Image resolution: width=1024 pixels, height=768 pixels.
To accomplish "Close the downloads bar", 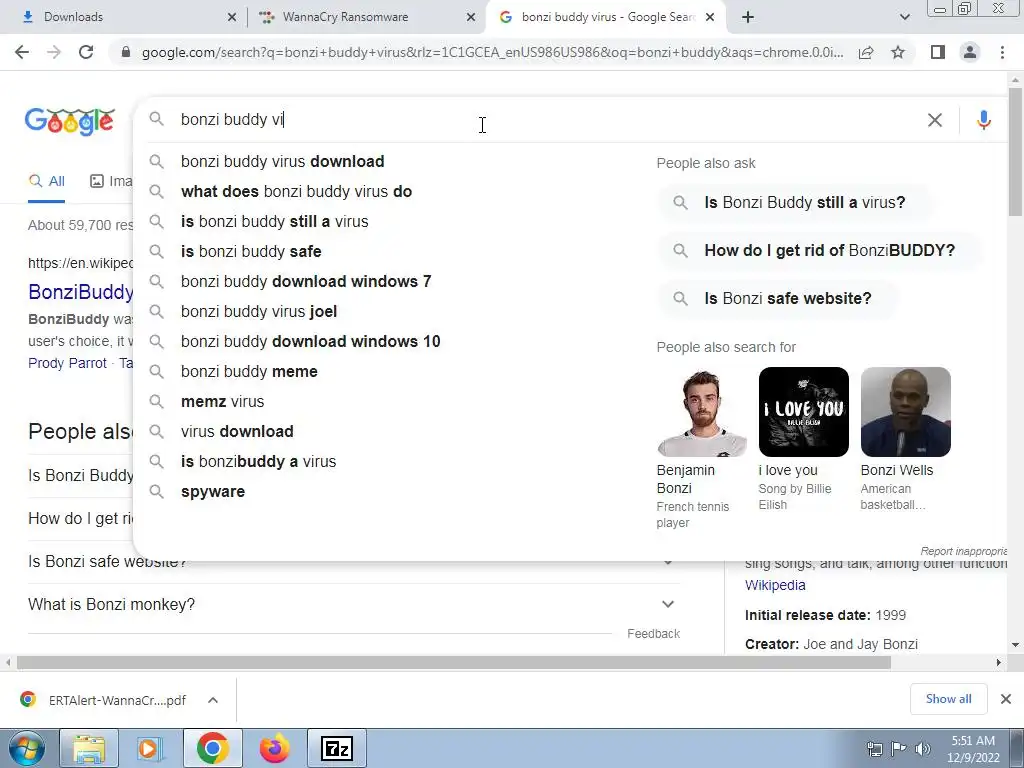I will [1006, 699].
